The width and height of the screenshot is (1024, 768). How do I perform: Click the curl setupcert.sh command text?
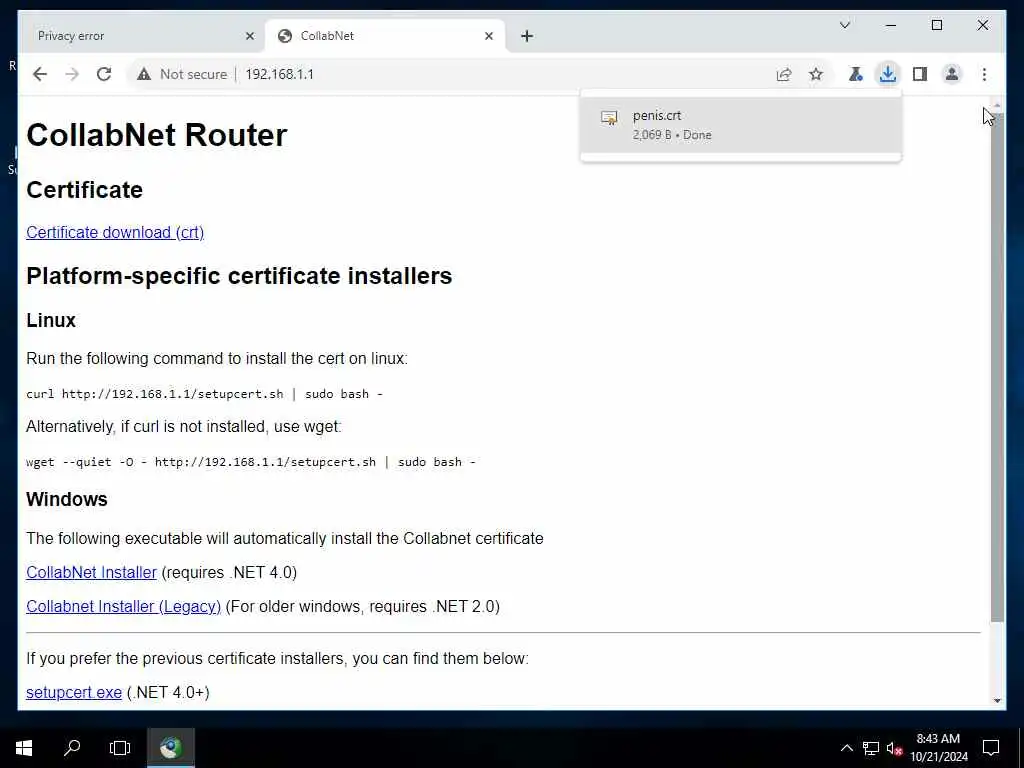click(x=204, y=394)
